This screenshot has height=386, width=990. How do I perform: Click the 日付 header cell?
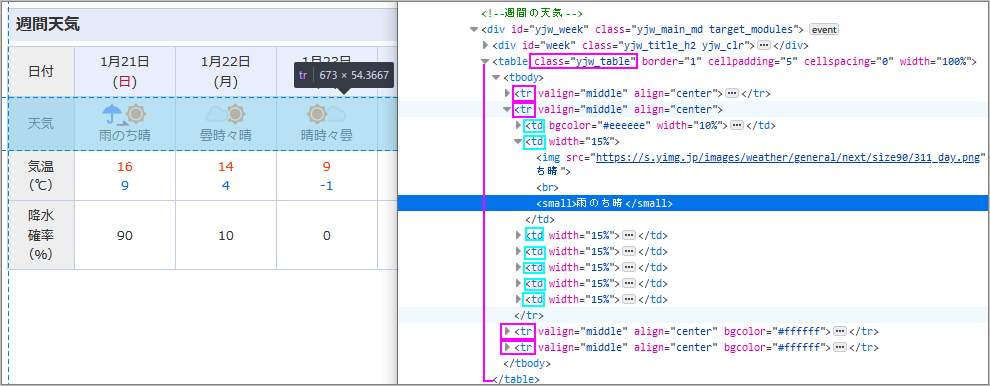42,71
